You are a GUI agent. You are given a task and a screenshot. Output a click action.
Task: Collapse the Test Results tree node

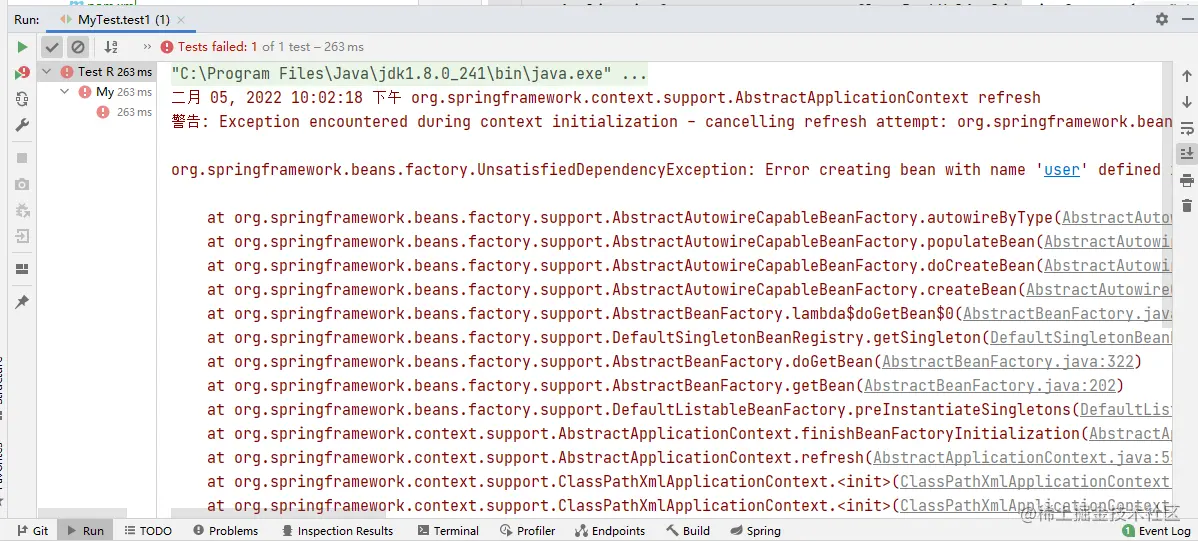[47, 72]
